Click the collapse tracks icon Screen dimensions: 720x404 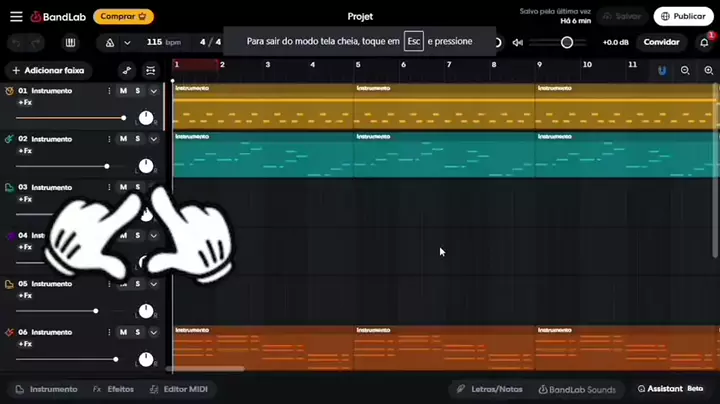[x=150, y=70]
